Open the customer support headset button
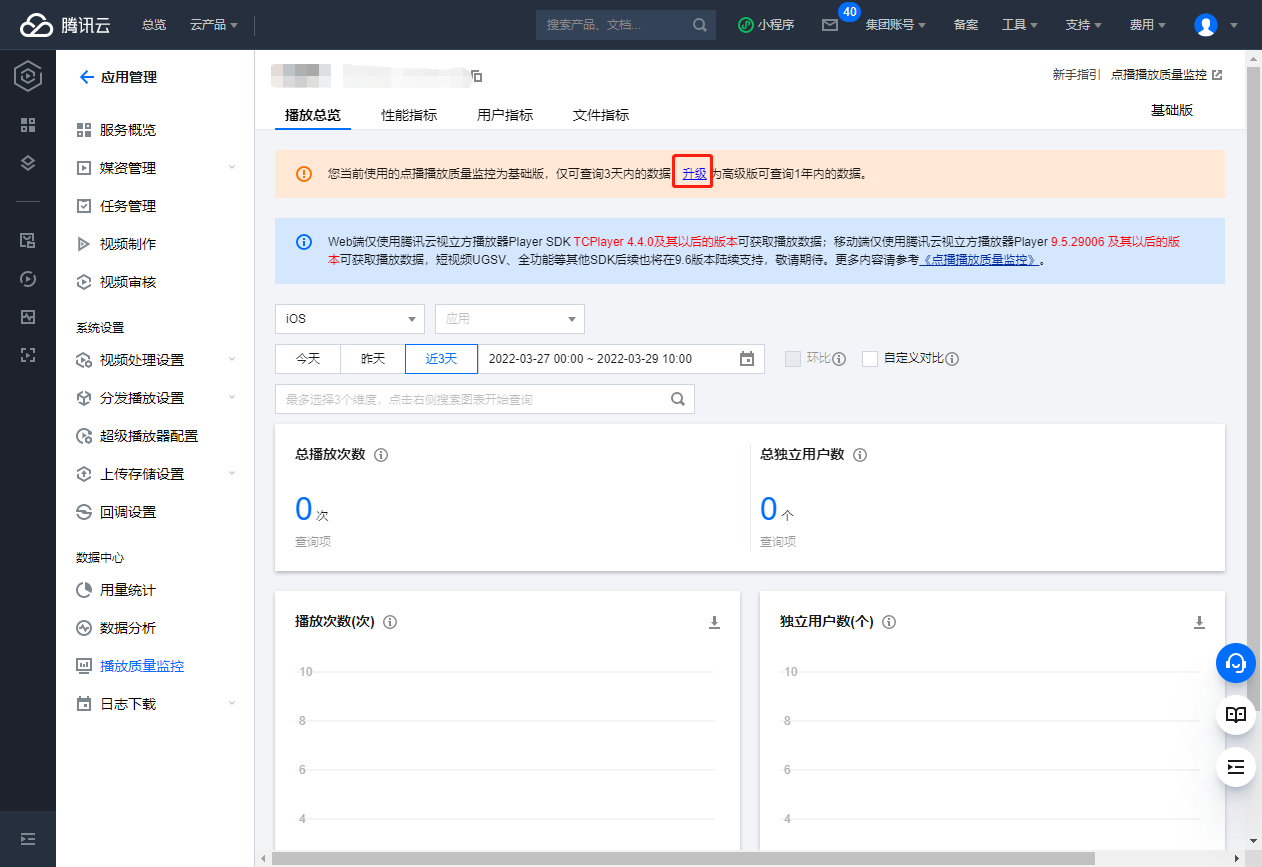1262x867 pixels. (x=1236, y=662)
